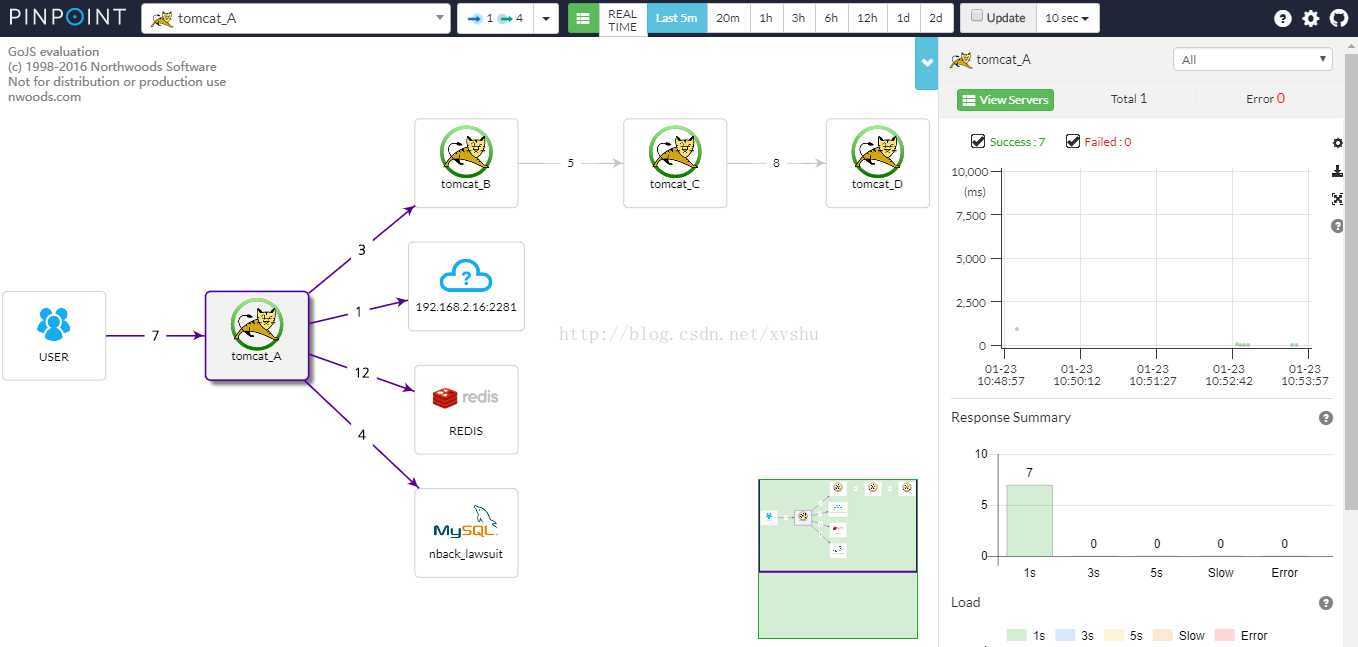
Task: Select the 192.168.2.16:2281 cloud node
Action: pos(466,286)
